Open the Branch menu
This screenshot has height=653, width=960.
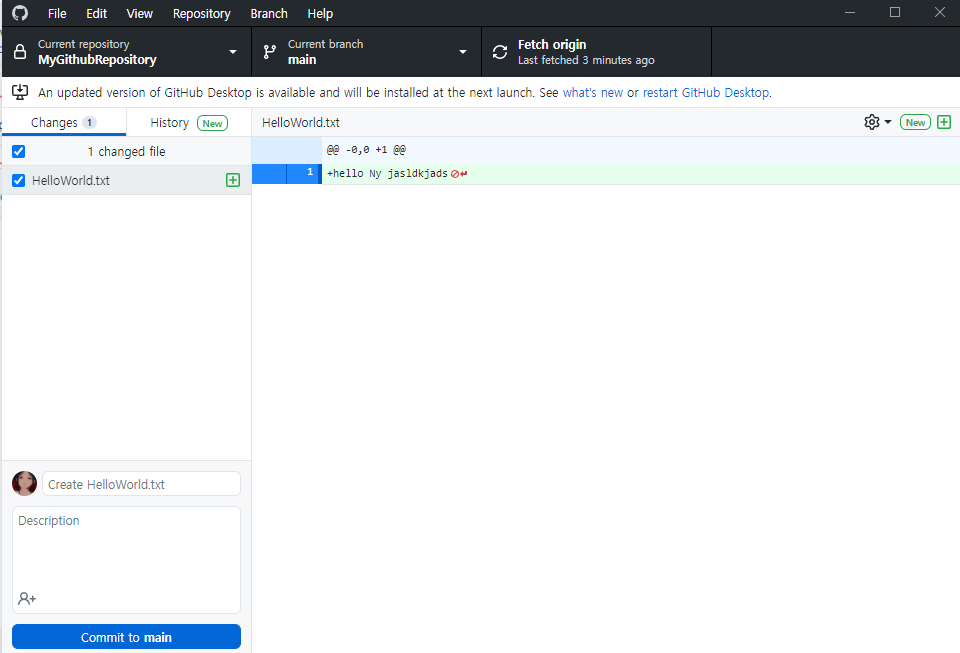[269, 13]
